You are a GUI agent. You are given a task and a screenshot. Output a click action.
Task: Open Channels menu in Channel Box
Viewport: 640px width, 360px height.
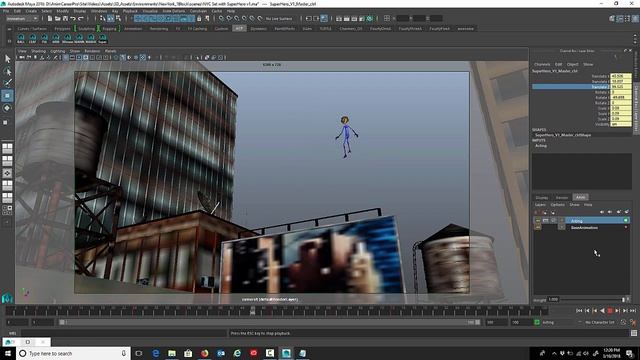click(542, 64)
